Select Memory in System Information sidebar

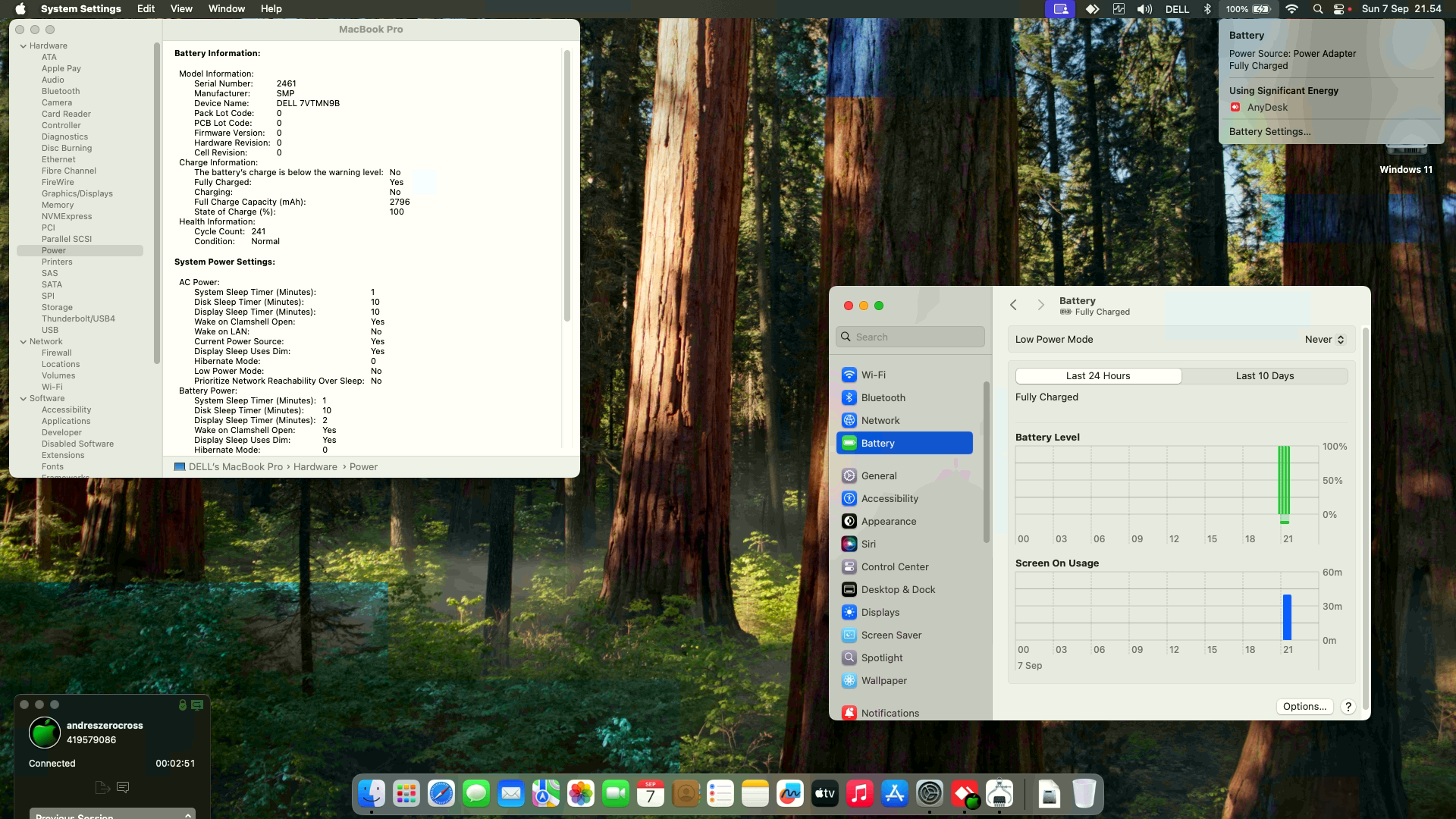[x=58, y=206]
